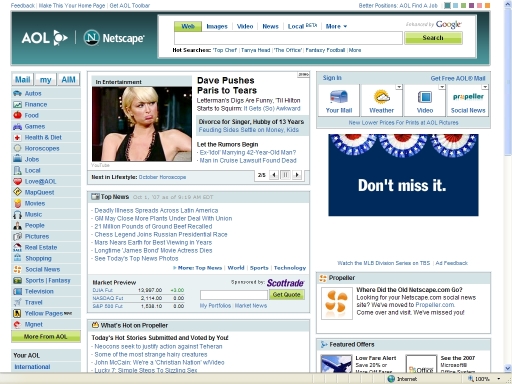Click the Local map icon
The height and width of the screenshot is (384, 512).
[x=17, y=170]
